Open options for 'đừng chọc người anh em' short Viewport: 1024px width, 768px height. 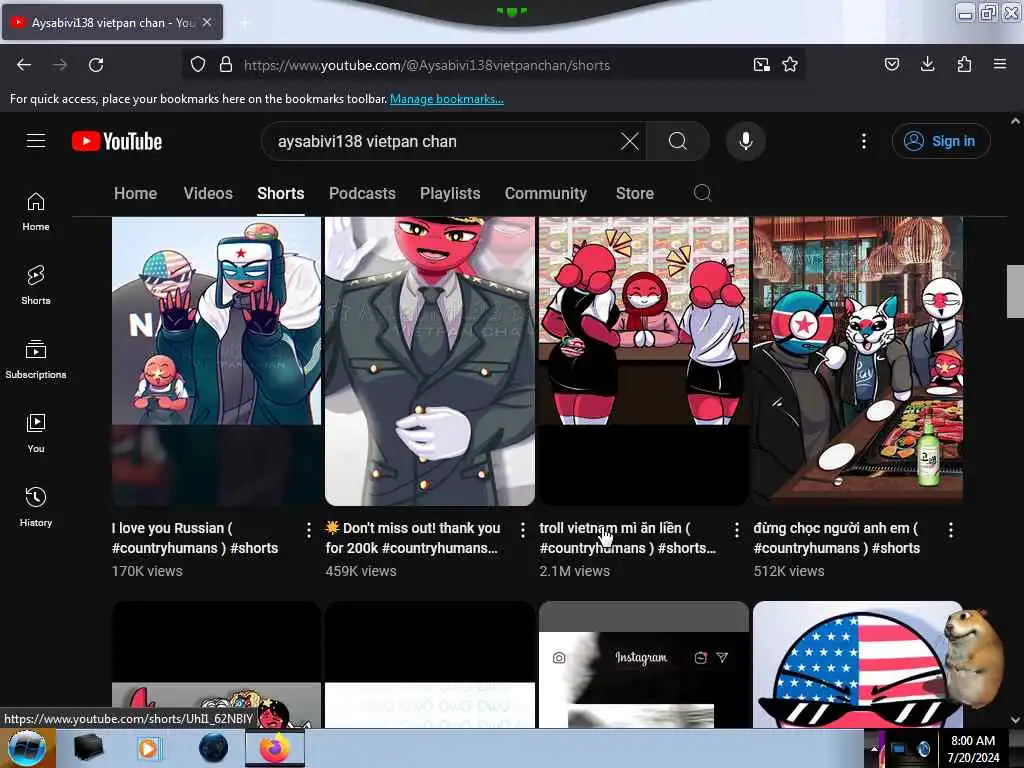point(951,530)
